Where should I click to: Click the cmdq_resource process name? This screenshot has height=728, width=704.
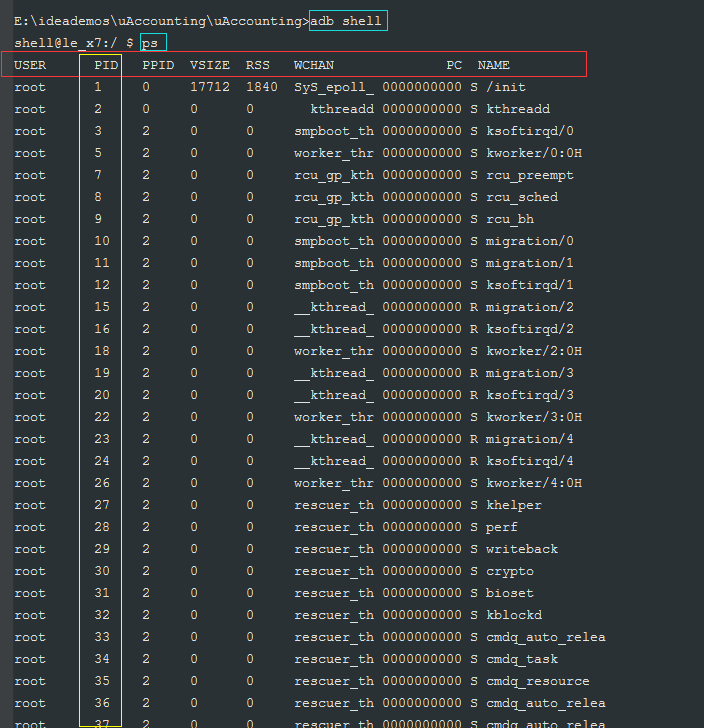538,682
